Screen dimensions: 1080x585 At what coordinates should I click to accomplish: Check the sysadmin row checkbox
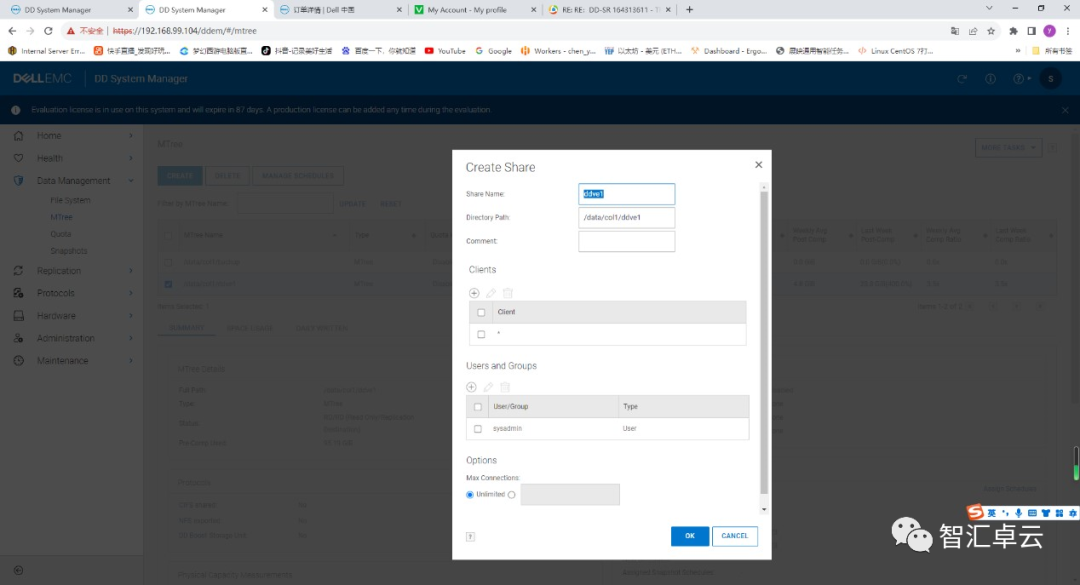(478, 429)
